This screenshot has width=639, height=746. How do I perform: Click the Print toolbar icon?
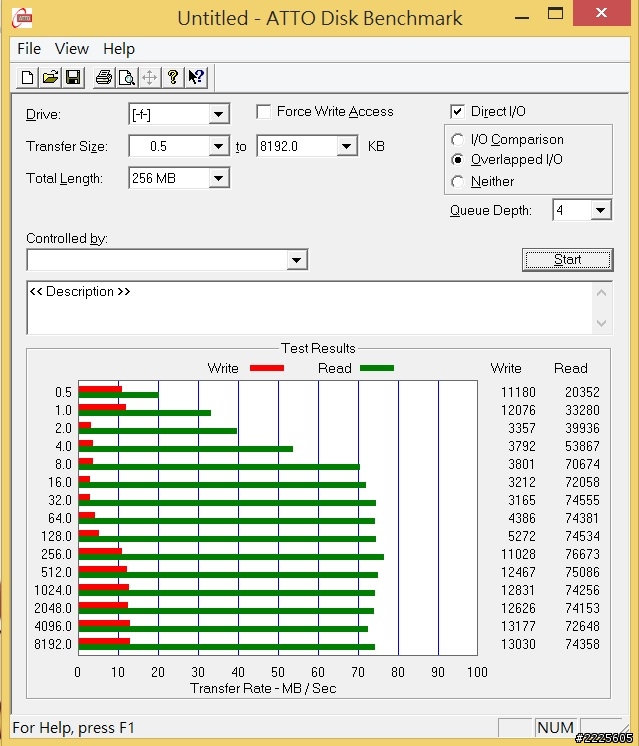(x=104, y=77)
